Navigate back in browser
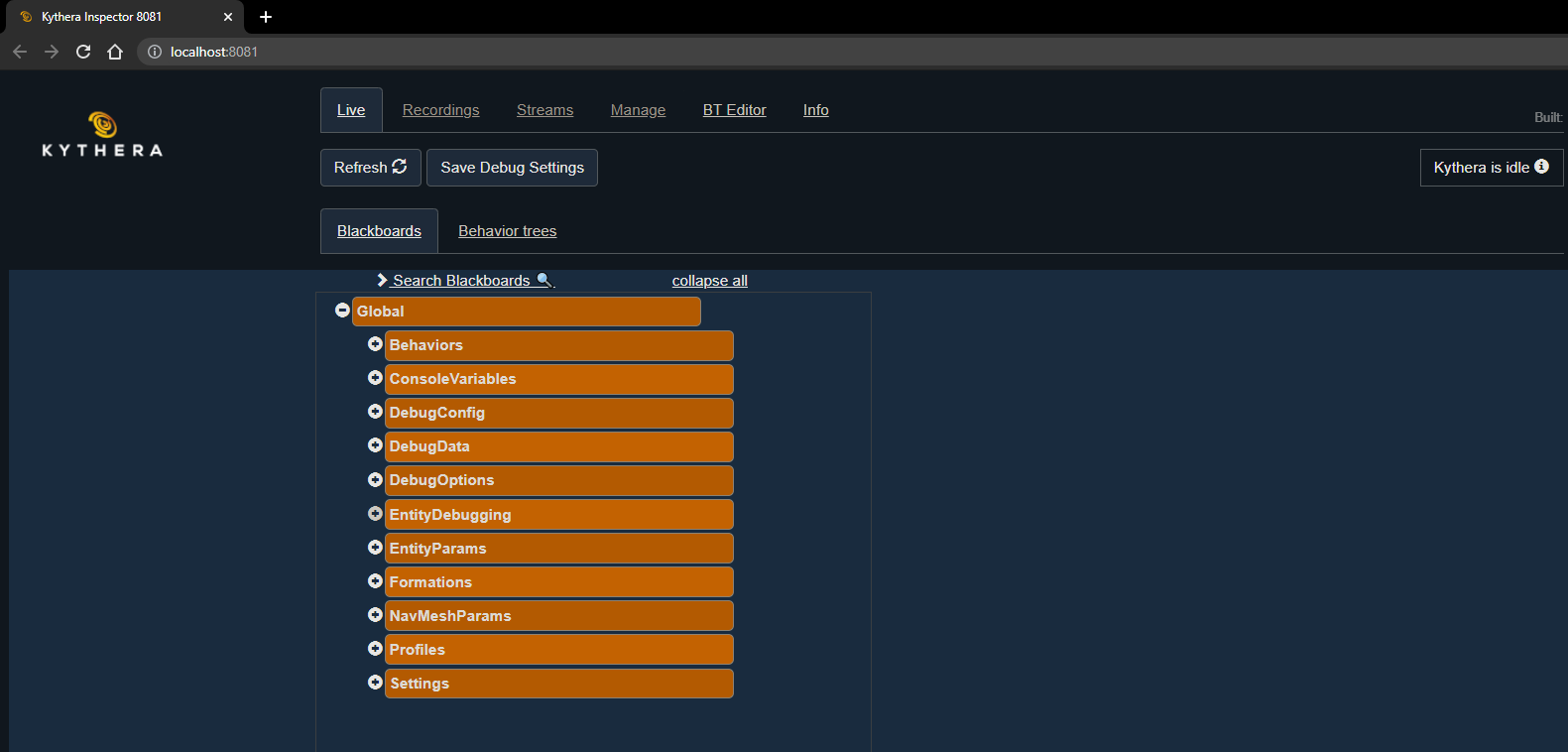This screenshot has width=1568, height=752. click(20, 52)
